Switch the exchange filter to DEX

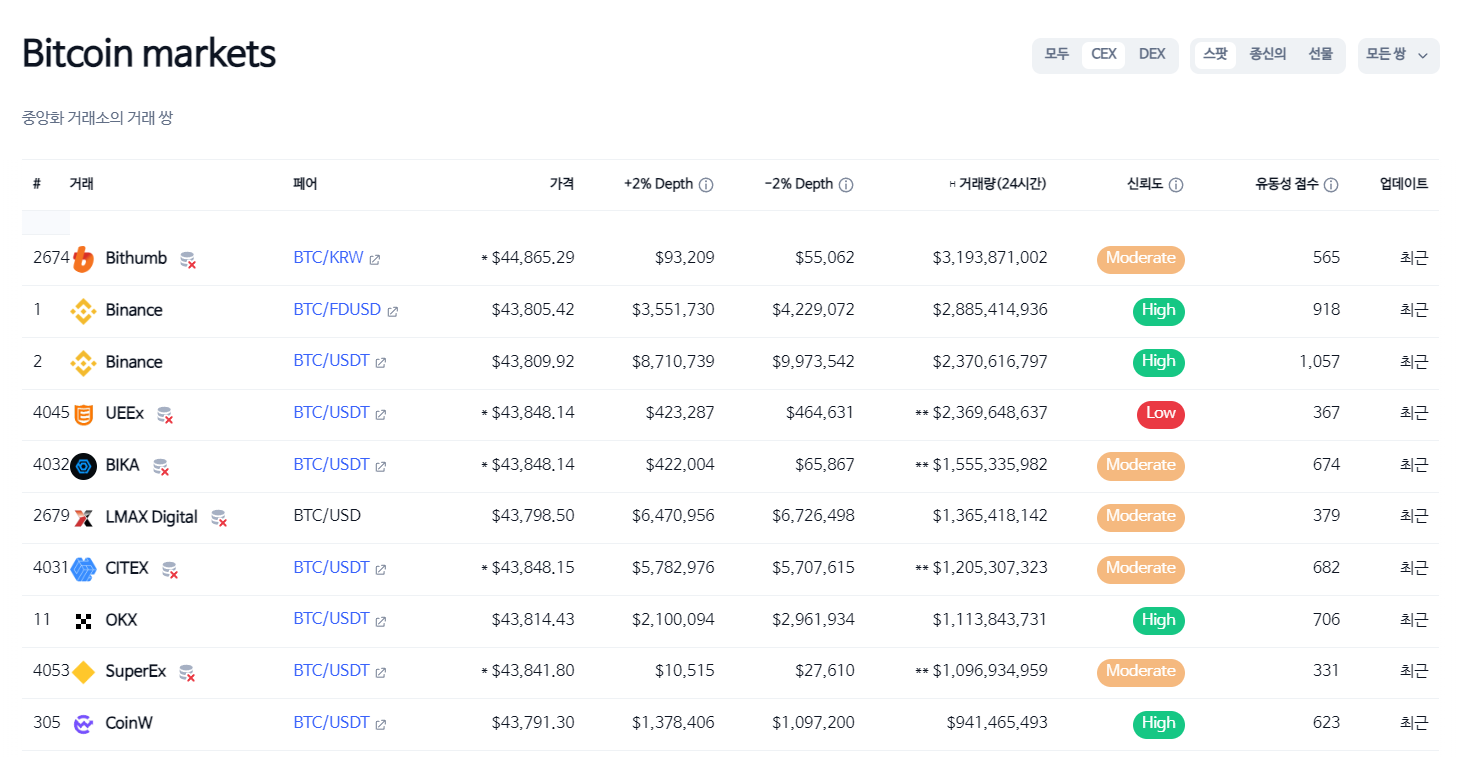tap(1152, 55)
